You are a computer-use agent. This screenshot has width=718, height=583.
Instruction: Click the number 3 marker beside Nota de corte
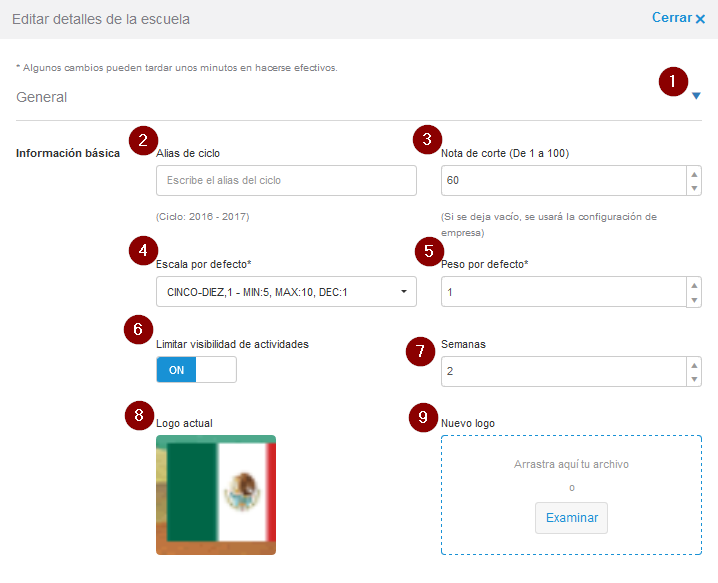[427, 139]
